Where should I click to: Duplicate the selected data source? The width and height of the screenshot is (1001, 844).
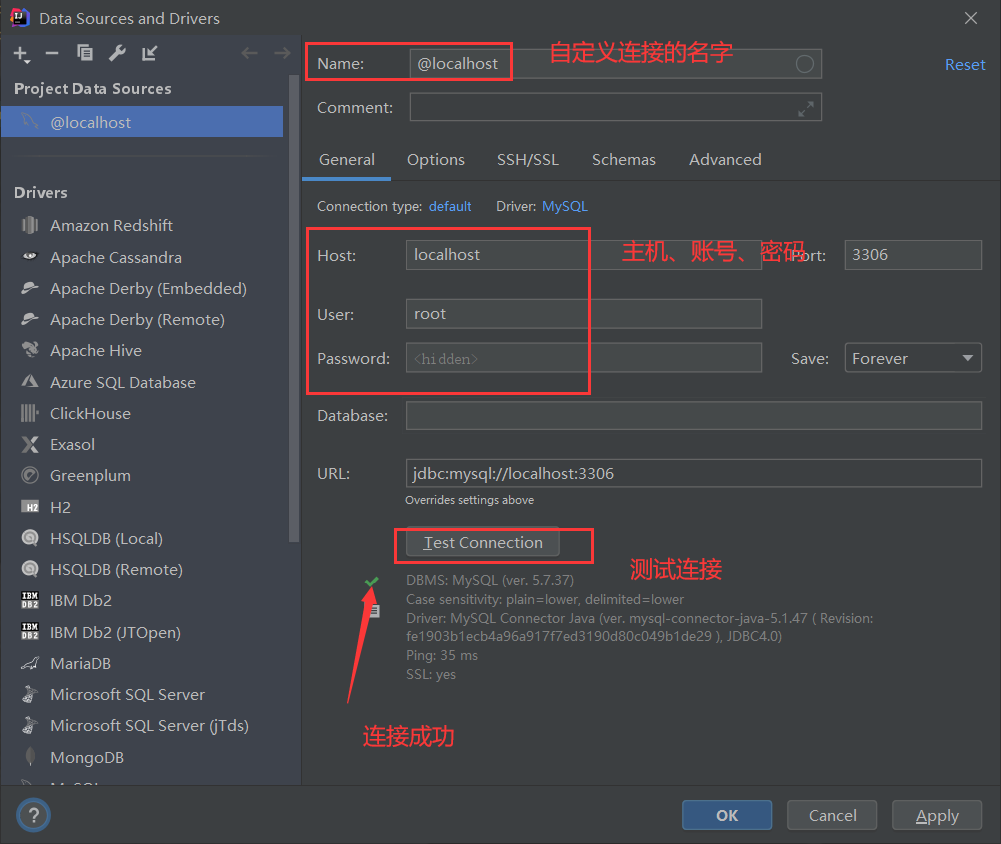pos(84,53)
